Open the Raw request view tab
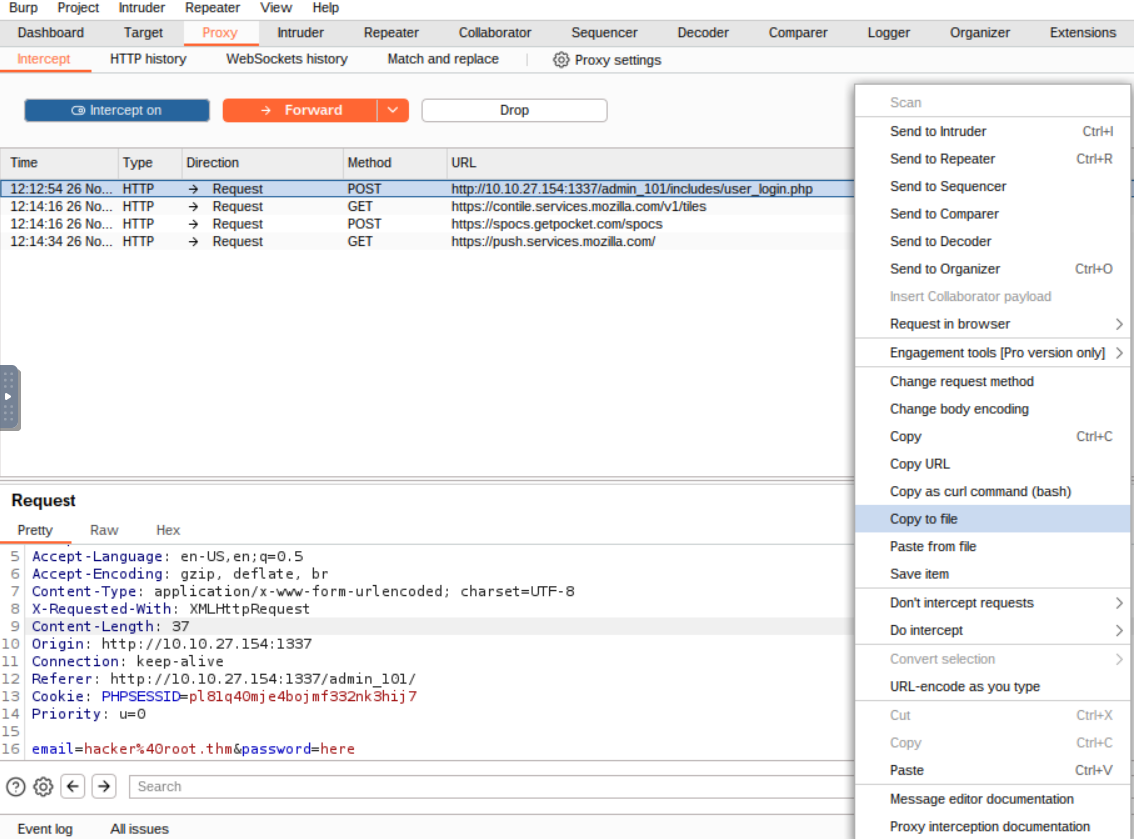 coord(104,530)
